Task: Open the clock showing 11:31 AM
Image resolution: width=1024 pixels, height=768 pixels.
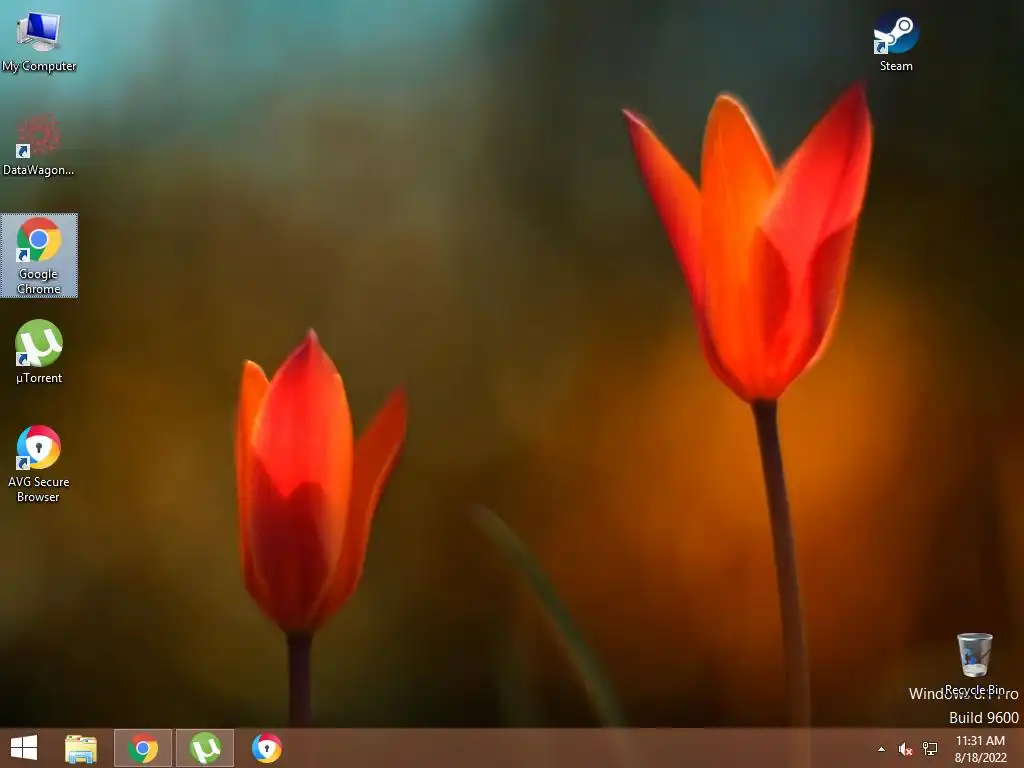Action: [980, 749]
